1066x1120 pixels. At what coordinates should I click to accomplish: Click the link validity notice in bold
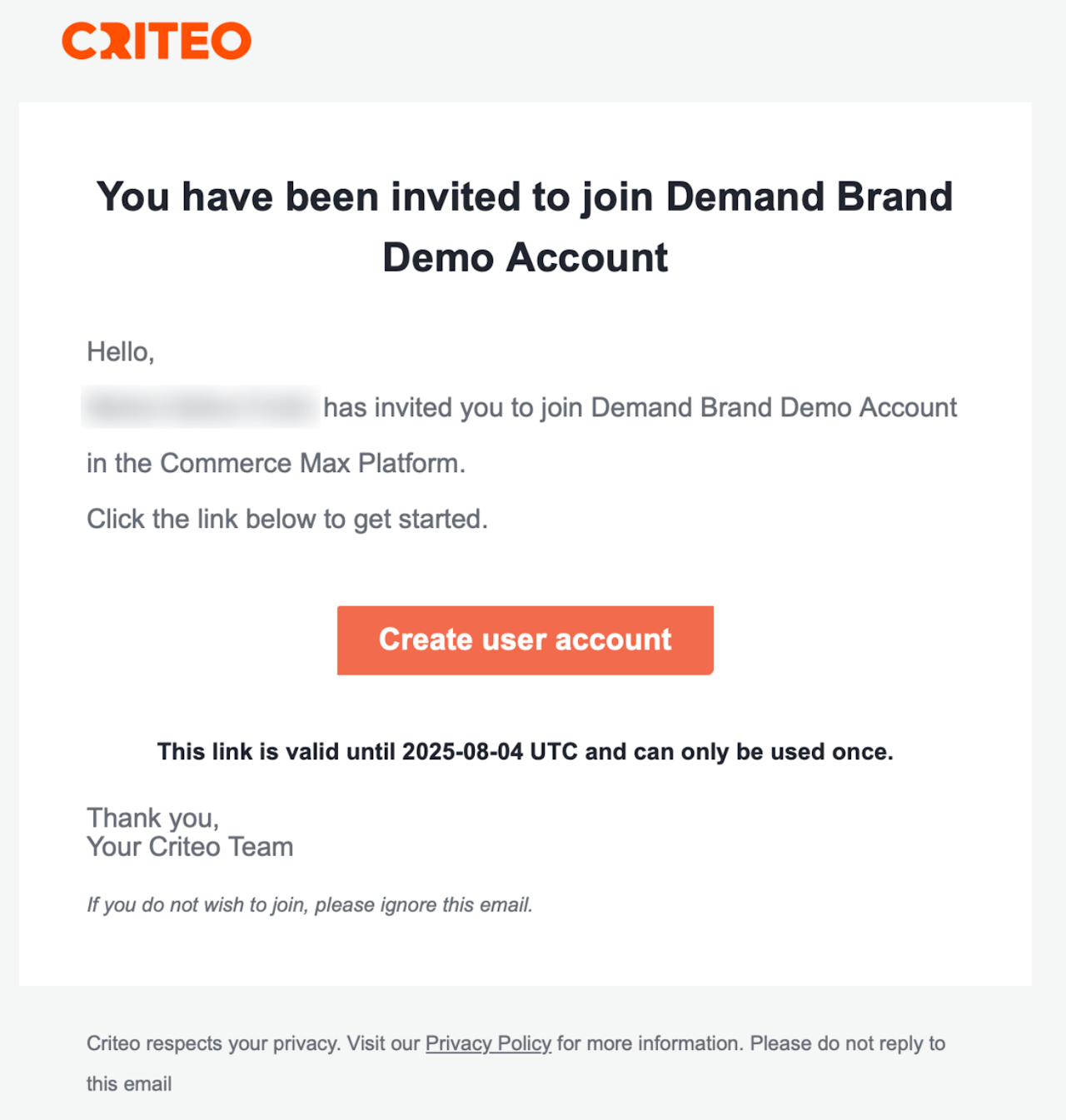(525, 751)
